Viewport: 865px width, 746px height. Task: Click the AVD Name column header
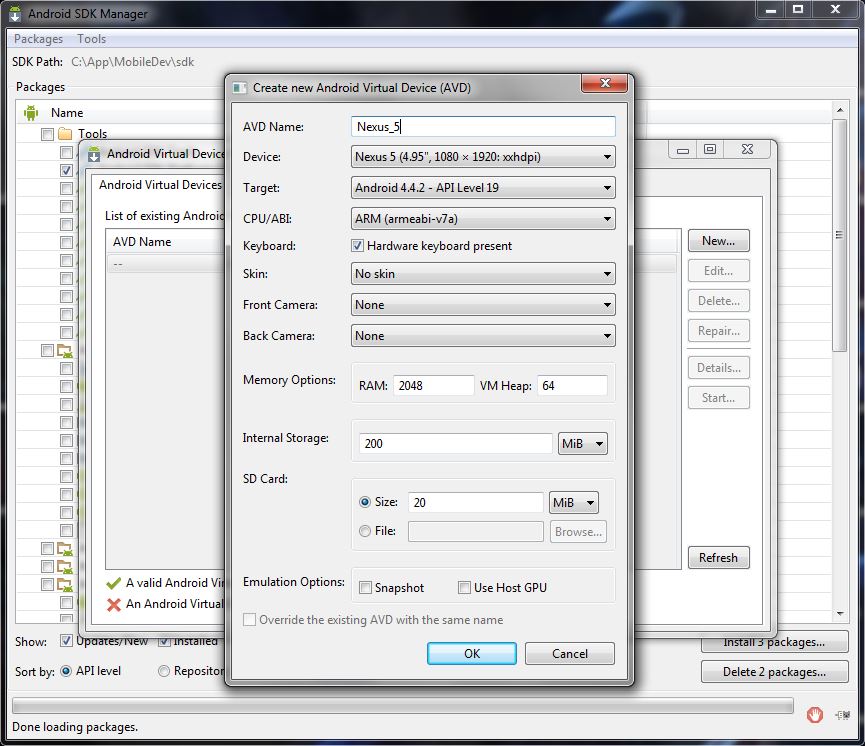pos(142,242)
